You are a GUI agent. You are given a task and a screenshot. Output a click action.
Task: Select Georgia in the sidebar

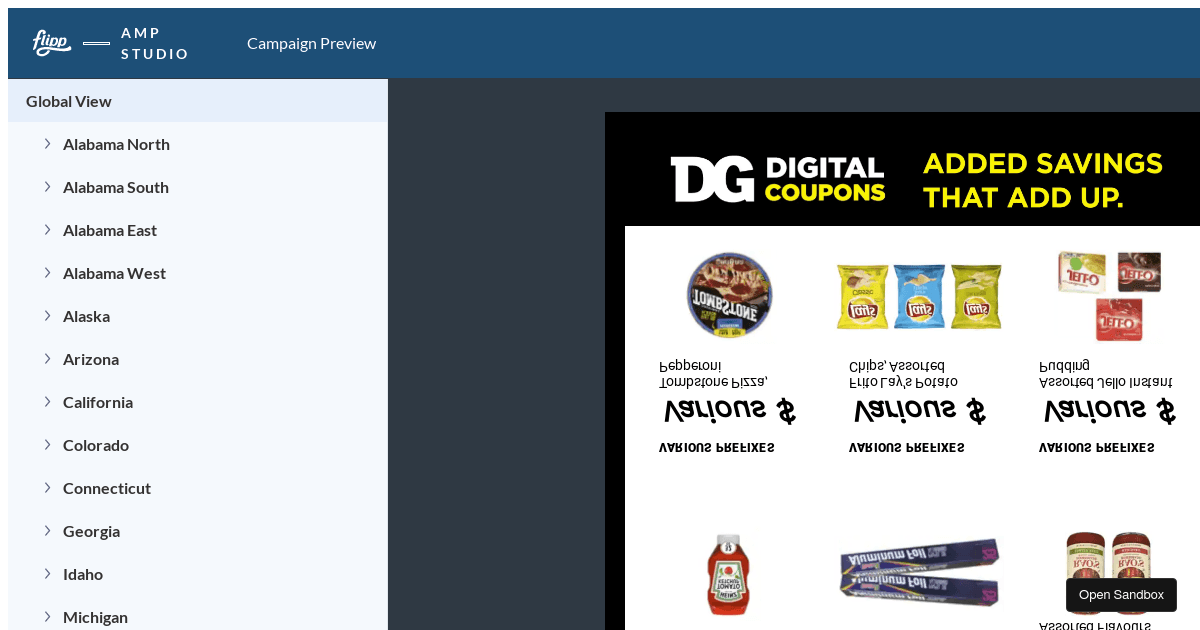click(x=91, y=531)
